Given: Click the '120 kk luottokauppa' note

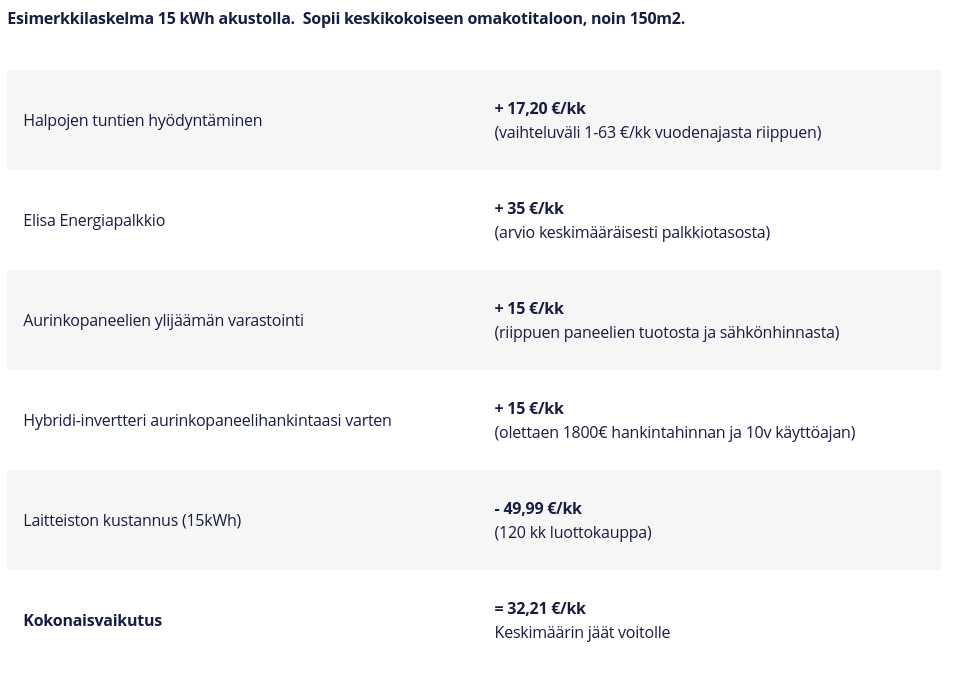Looking at the screenshot, I should point(572,532).
